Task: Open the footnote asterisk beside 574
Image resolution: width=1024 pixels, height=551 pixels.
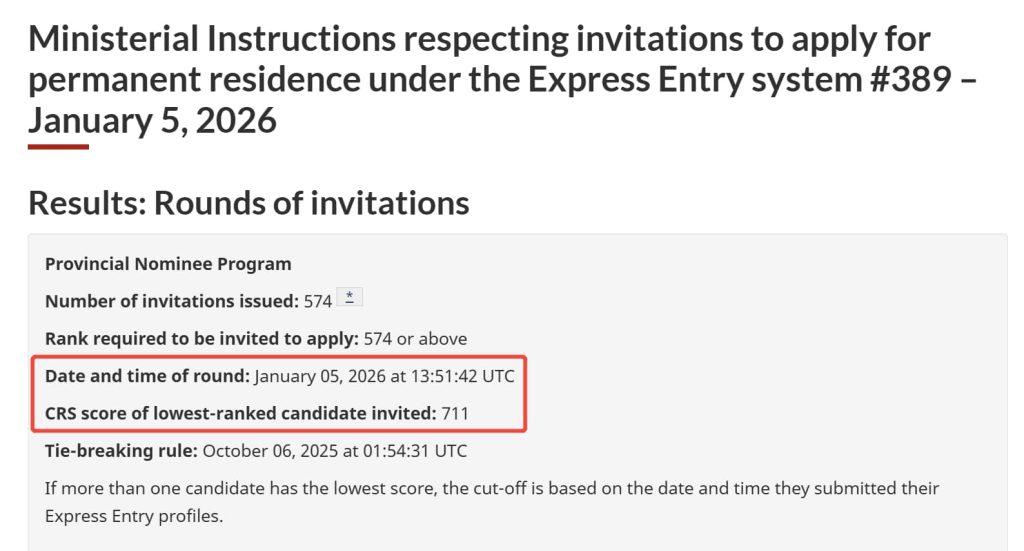Action: point(349,298)
